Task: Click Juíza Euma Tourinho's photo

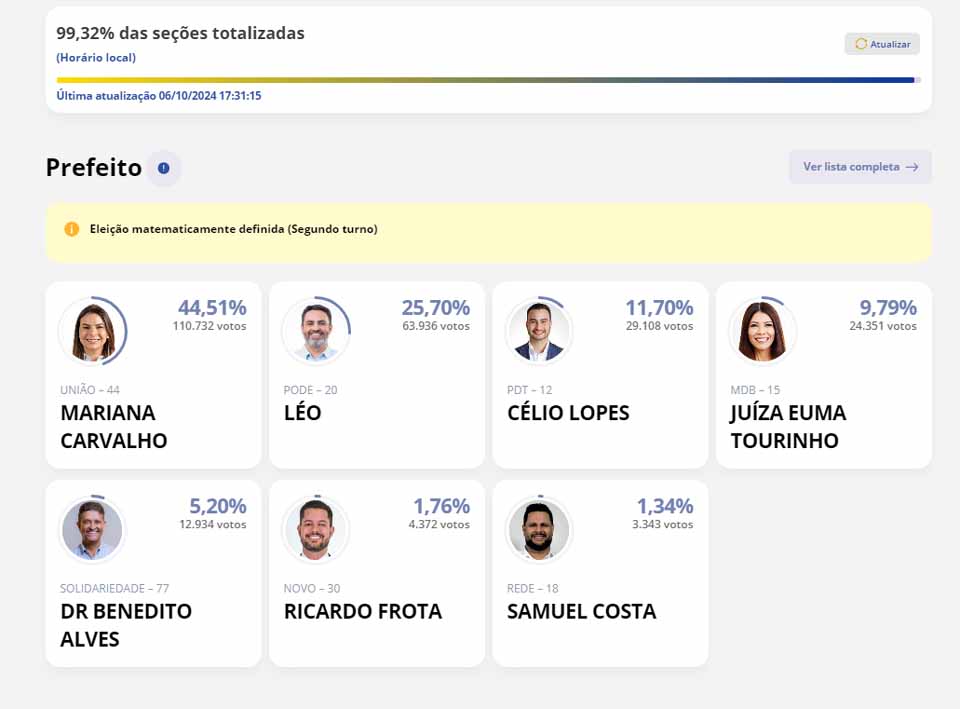Action: pos(763,331)
